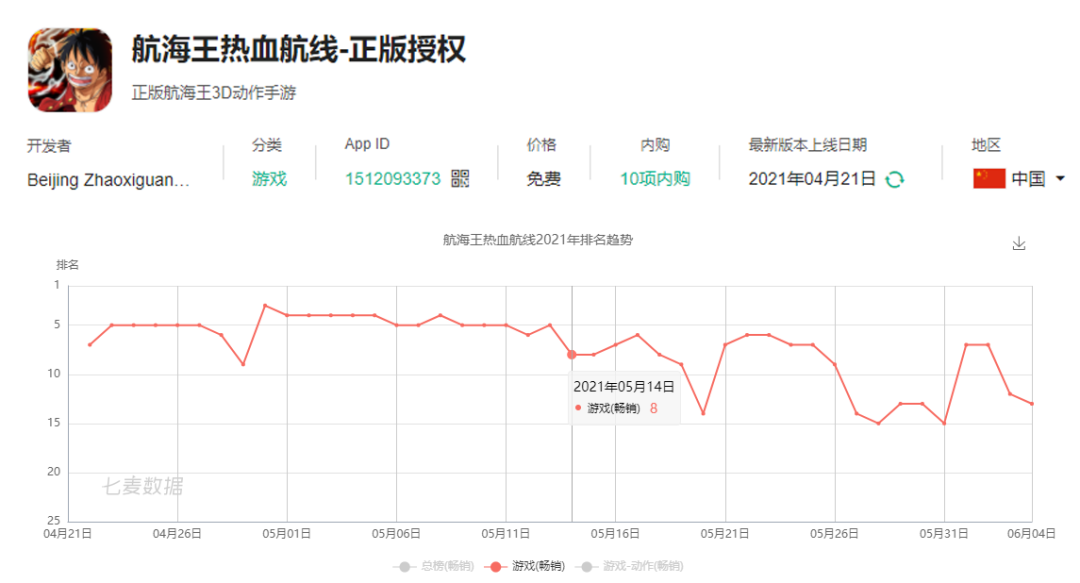Open the region dropdown arrow
The width and height of the screenshot is (1080, 583).
(x=1060, y=178)
